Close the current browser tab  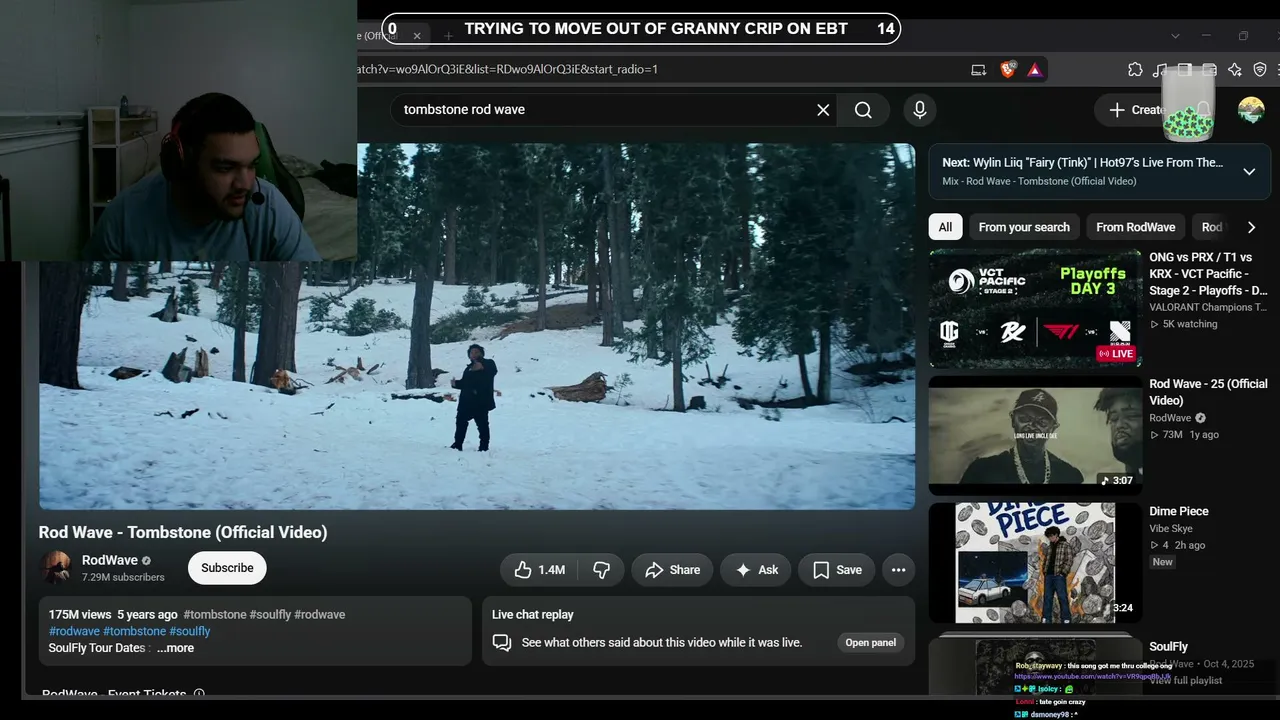[417, 36]
